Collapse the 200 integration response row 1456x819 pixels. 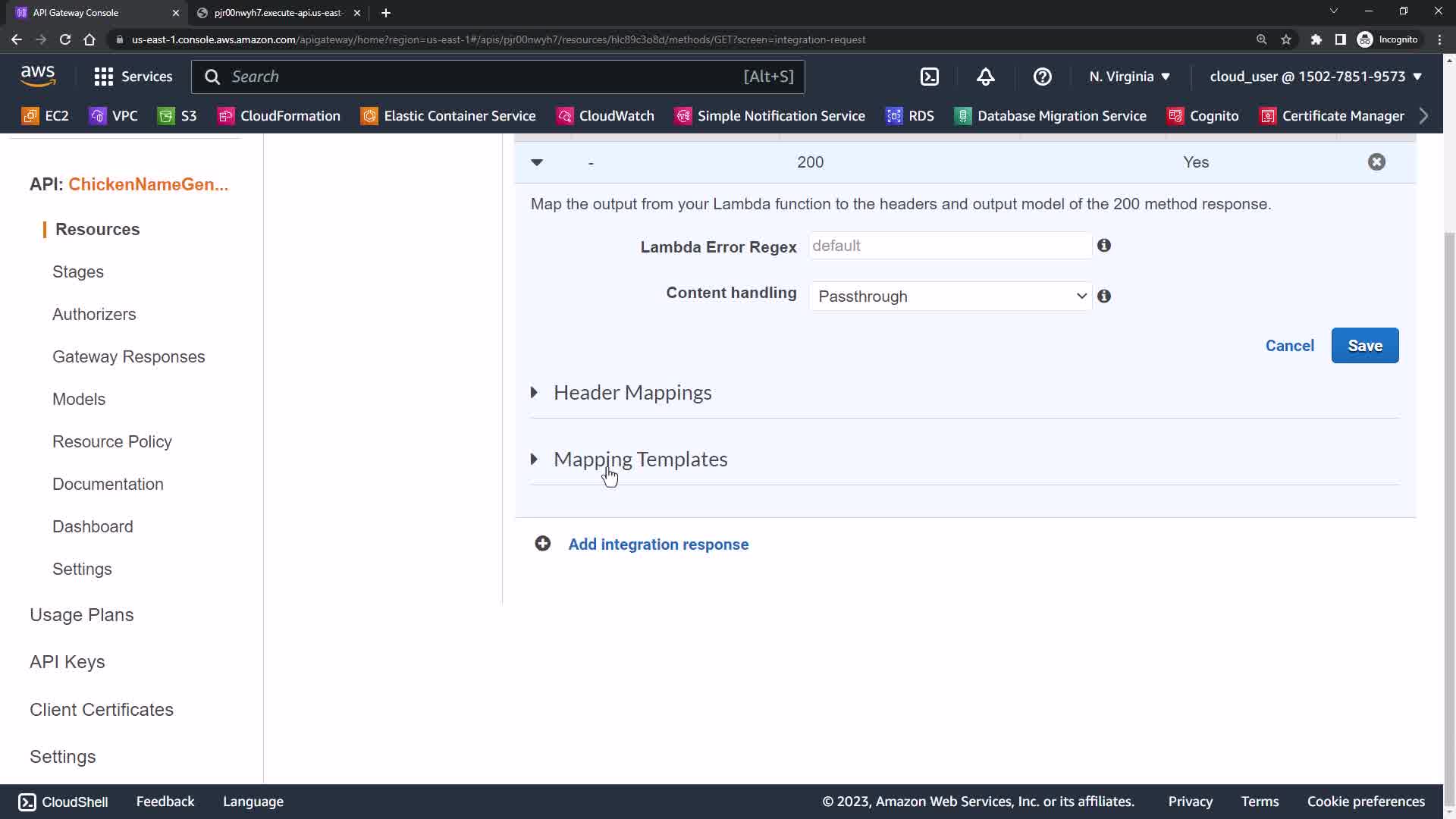pos(537,162)
